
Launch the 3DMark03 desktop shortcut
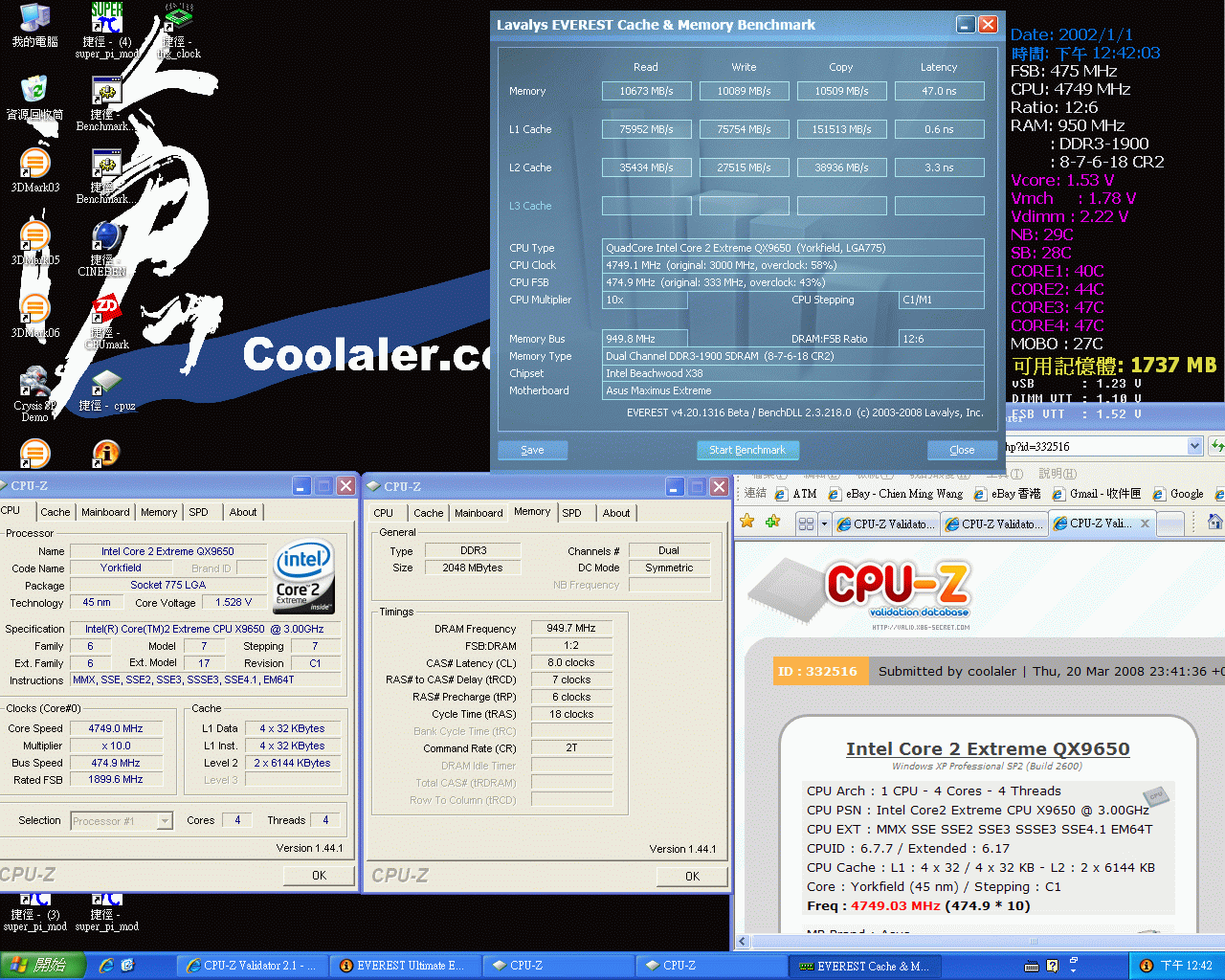(x=34, y=170)
